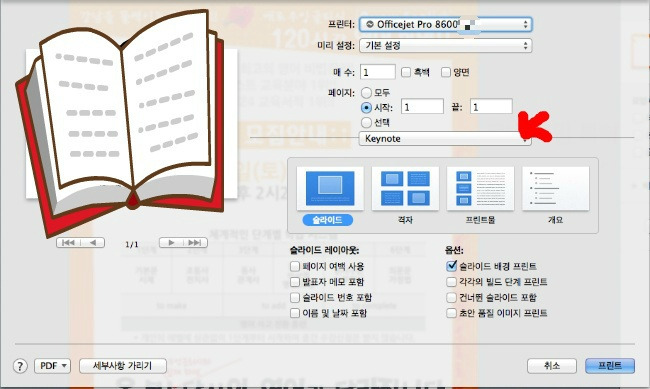This screenshot has width=650, height=389.
Task: Click the 취소 cancel button
Action: [x=552, y=366]
